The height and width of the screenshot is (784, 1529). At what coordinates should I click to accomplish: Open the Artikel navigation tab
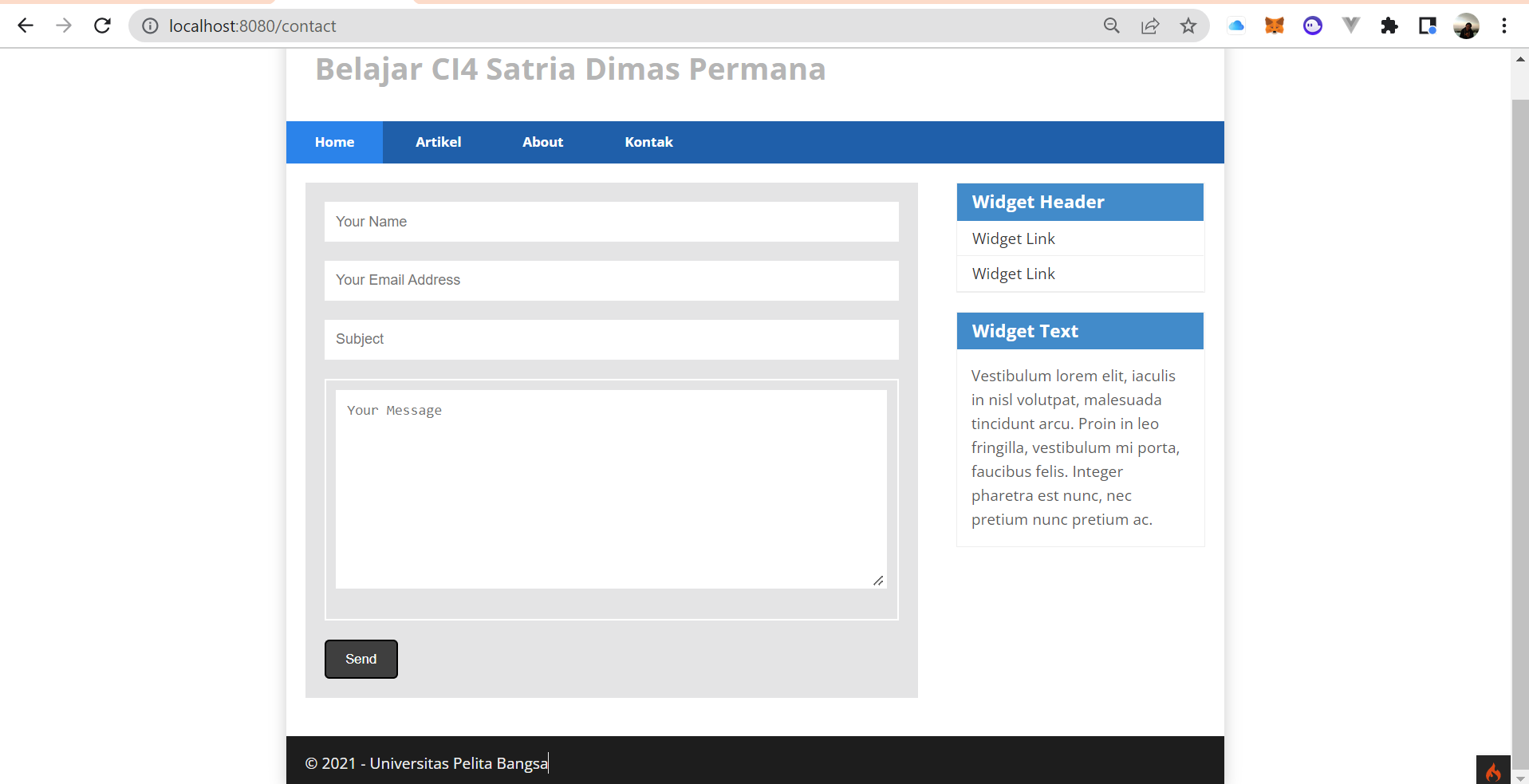(x=438, y=142)
